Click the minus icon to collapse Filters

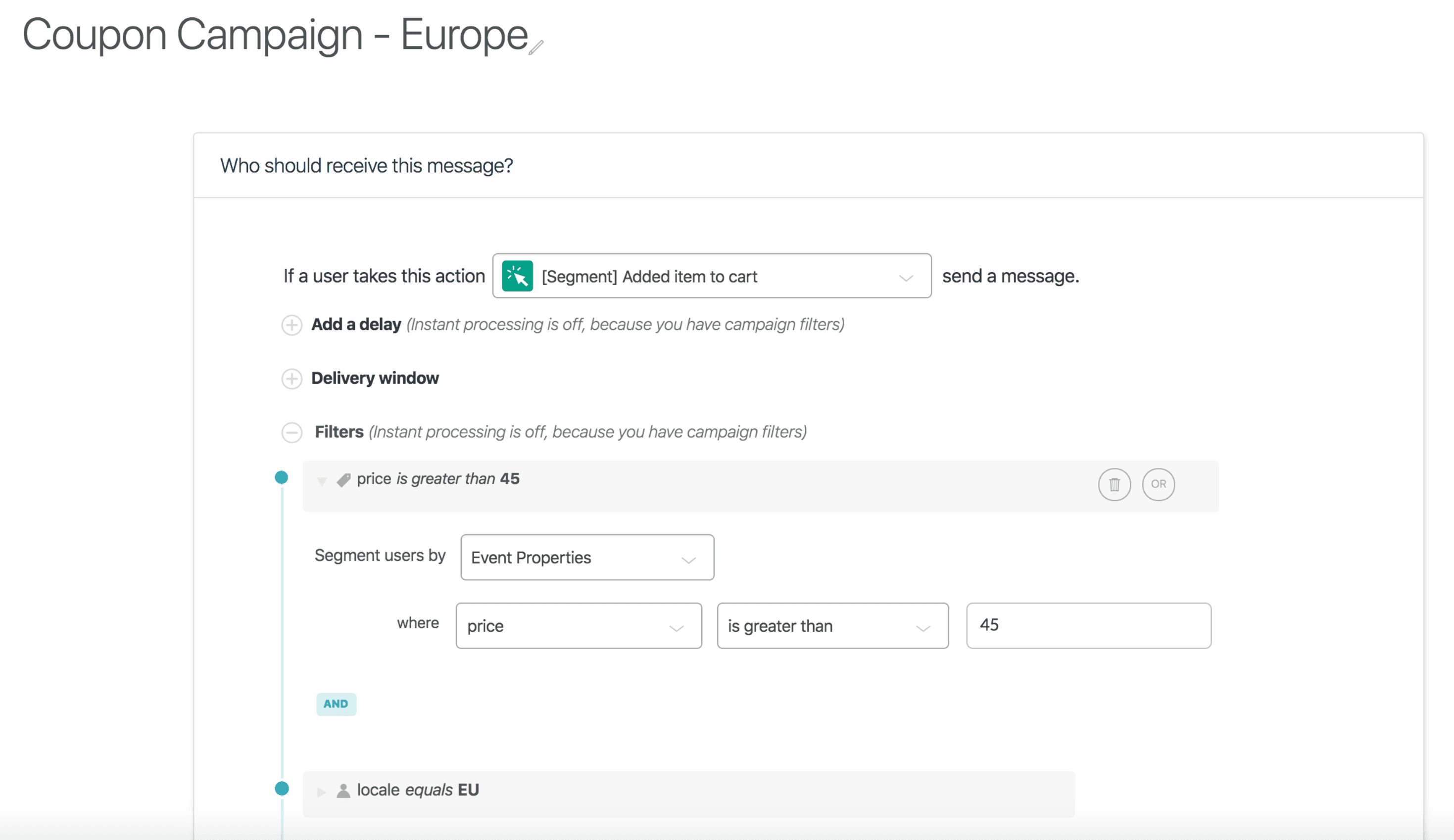click(292, 432)
